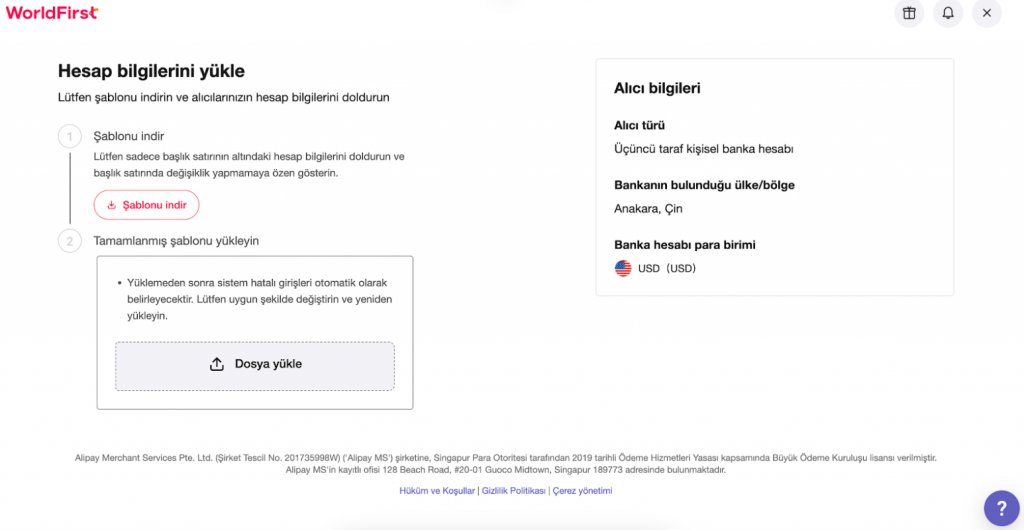Click the download icon in Şablonu indir
Image resolution: width=1024 pixels, height=530 pixels.
tap(112, 205)
